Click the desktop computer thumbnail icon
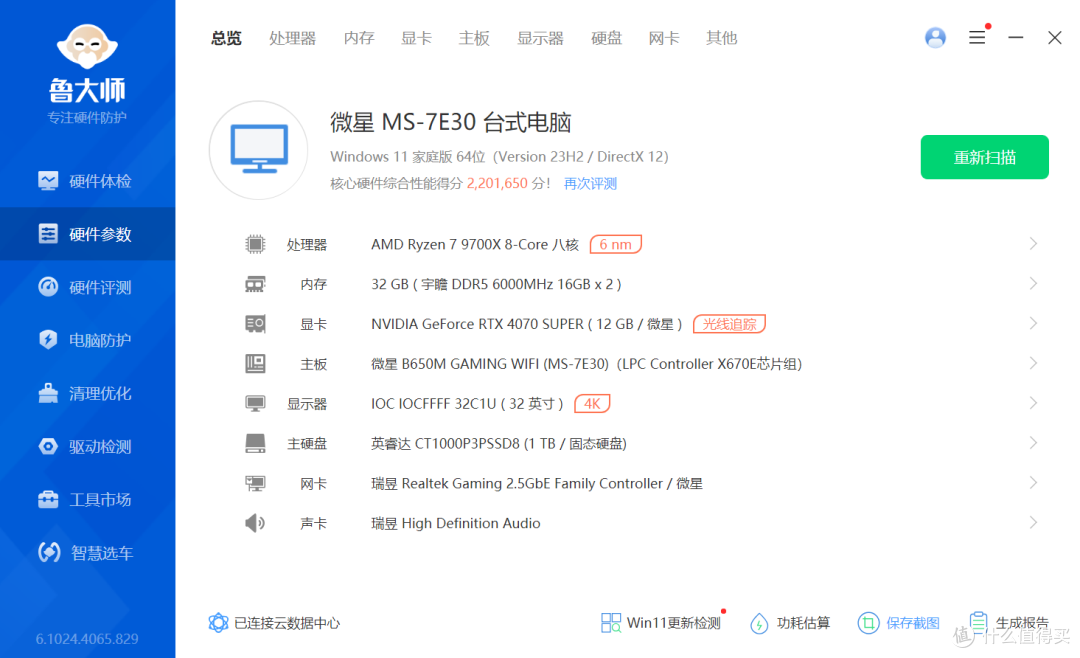The width and height of the screenshot is (1080, 658). pyautogui.click(x=259, y=150)
